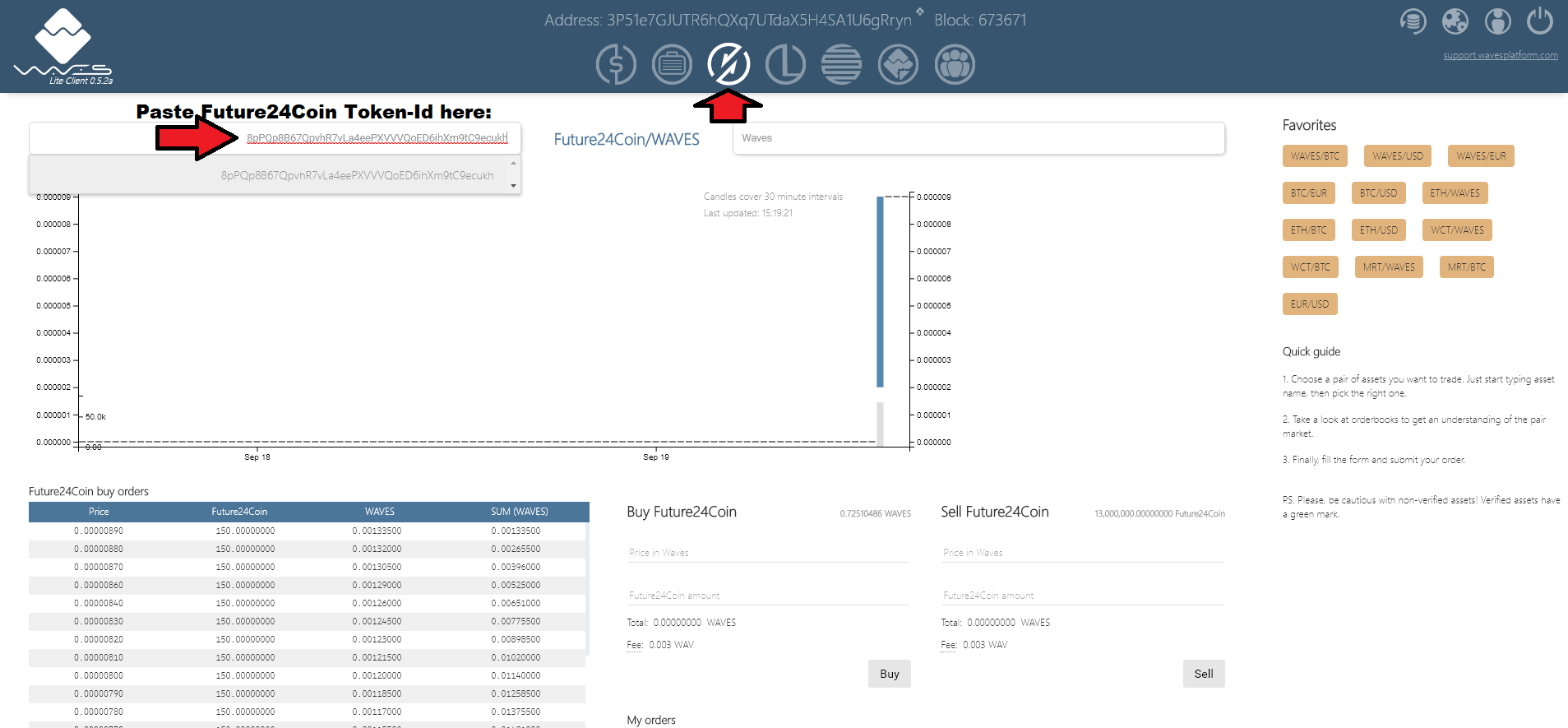Select buy order at price 0.00000860
This screenshot has height=728, width=1568.
(307, 585)
